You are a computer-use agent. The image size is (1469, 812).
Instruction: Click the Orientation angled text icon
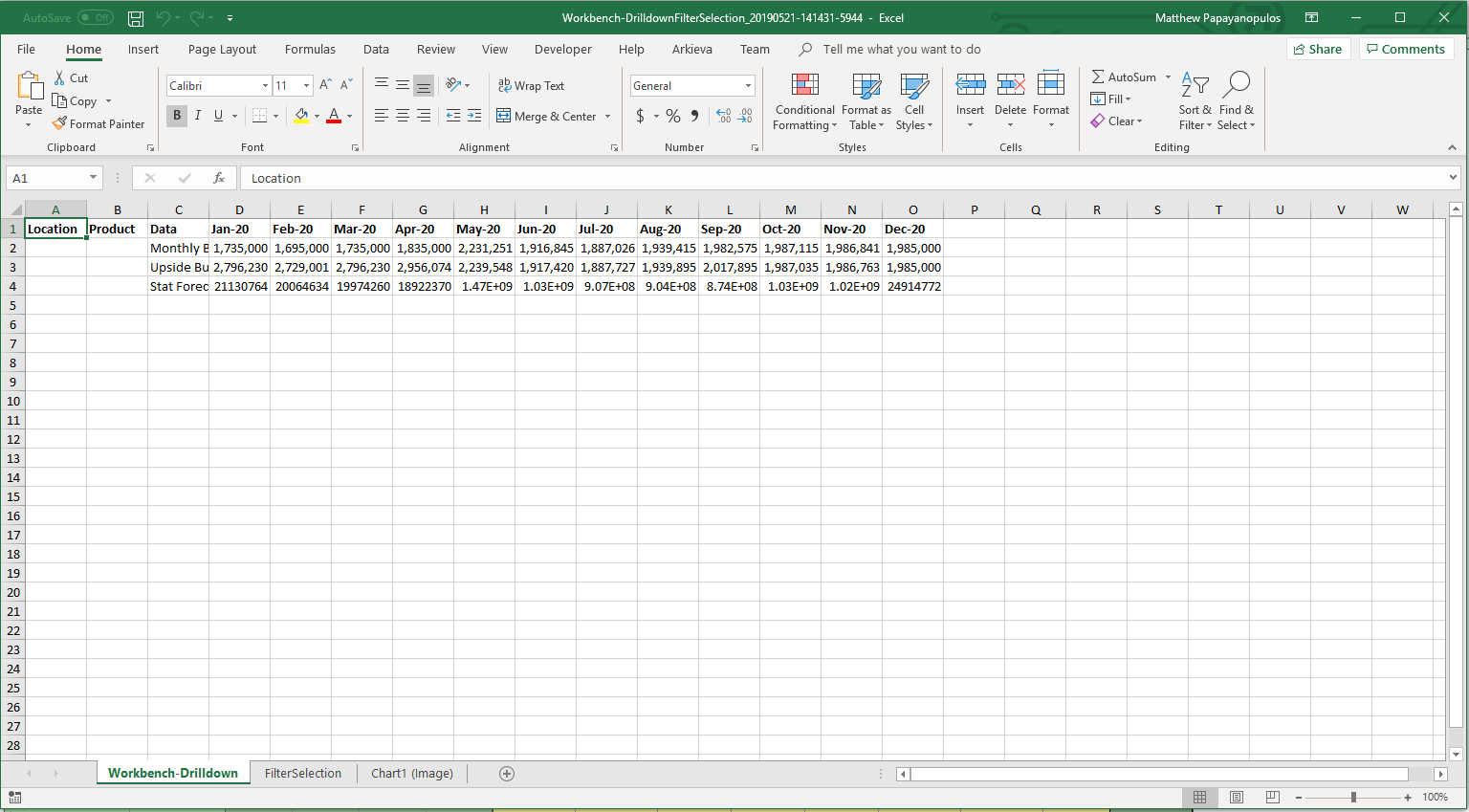point(453,85)
